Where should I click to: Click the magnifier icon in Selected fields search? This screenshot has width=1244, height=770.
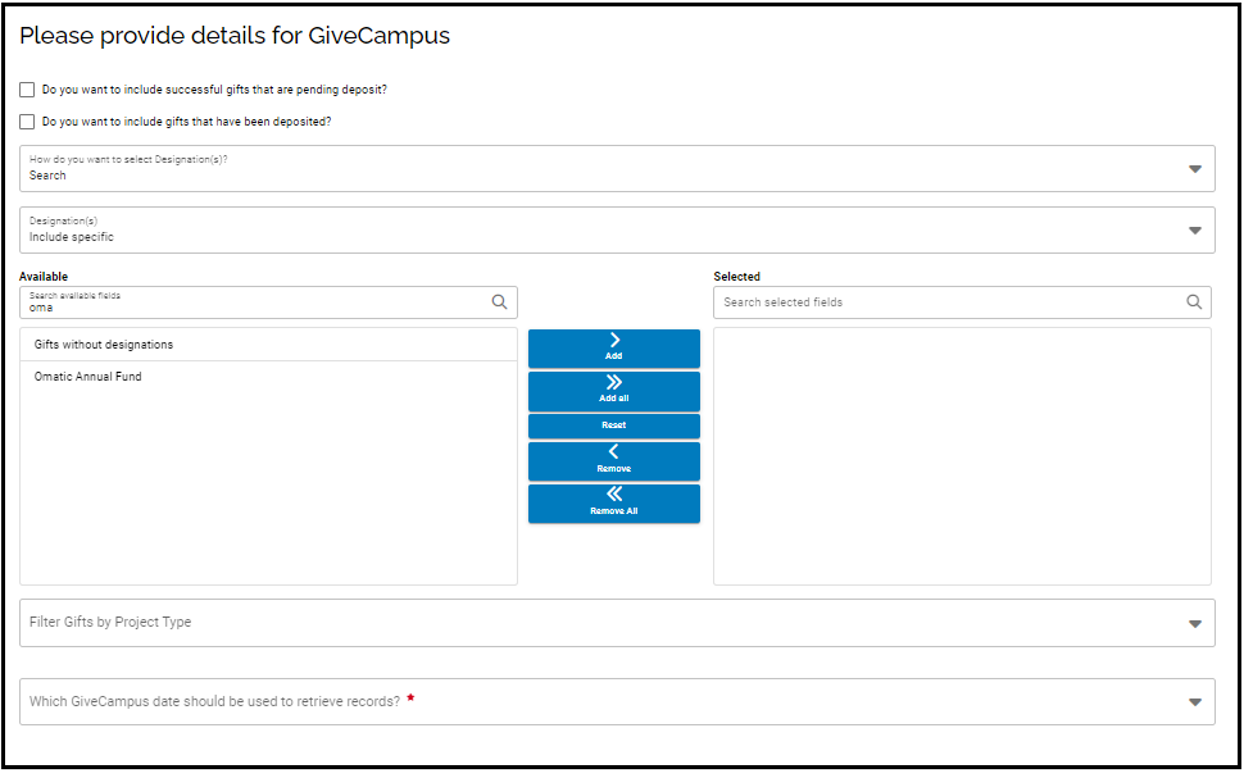coord(1194,302)
